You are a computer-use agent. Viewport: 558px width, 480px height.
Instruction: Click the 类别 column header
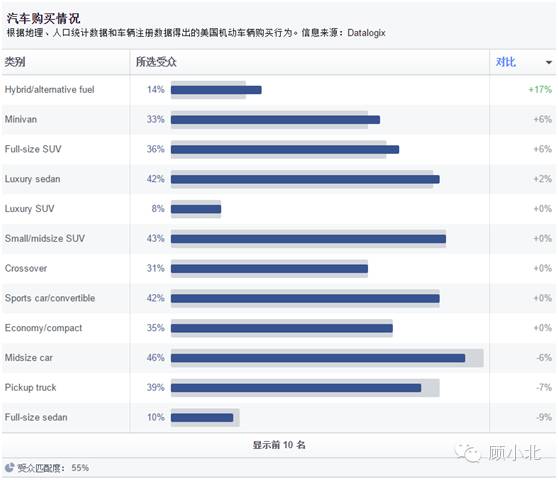pos(15,62)
